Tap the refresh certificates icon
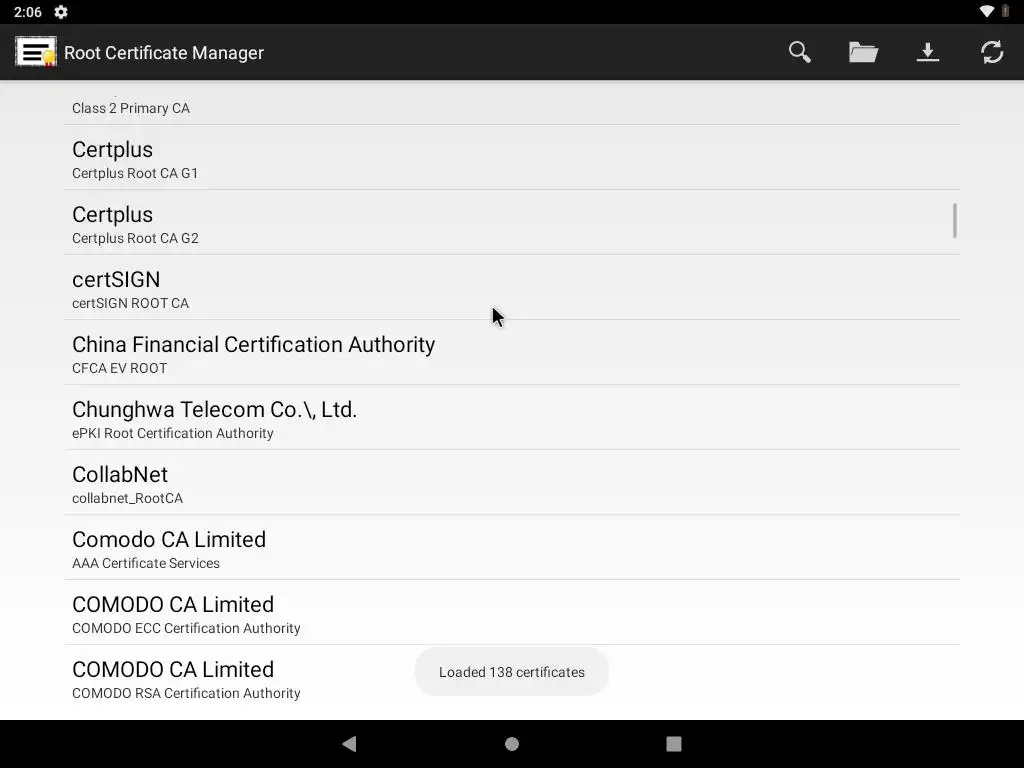This screenshot has height=768, width=1024. pyautogui.click(x=991, y=52)
